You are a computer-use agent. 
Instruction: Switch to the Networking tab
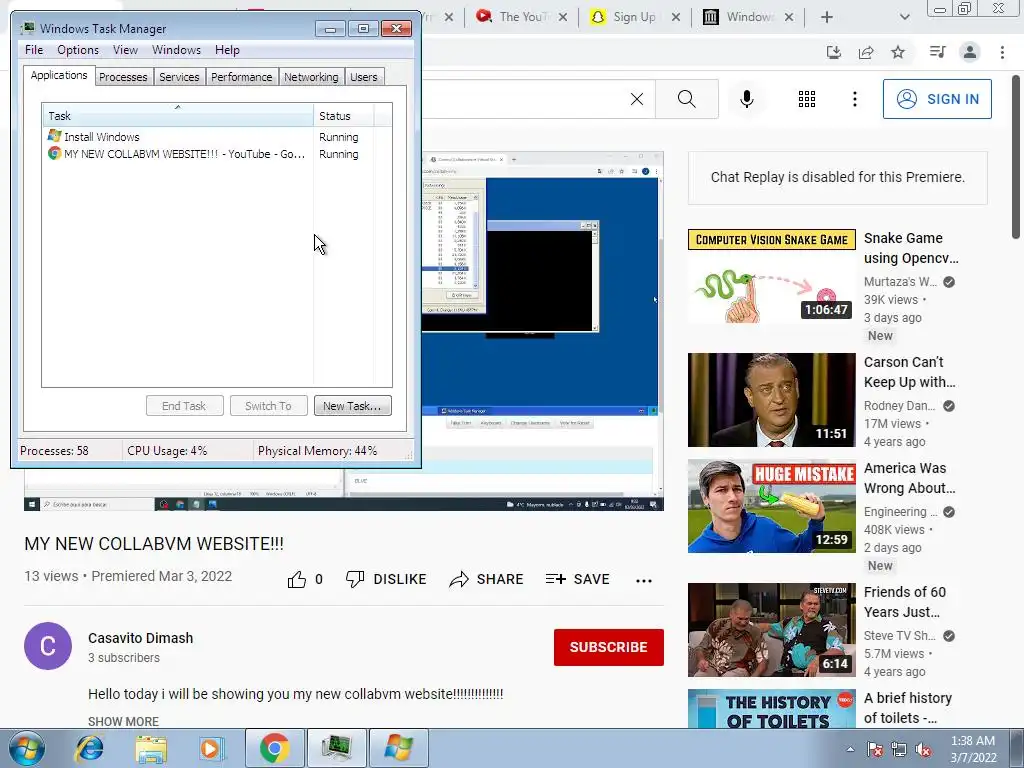pyautogui.click(x=312, y=77)
